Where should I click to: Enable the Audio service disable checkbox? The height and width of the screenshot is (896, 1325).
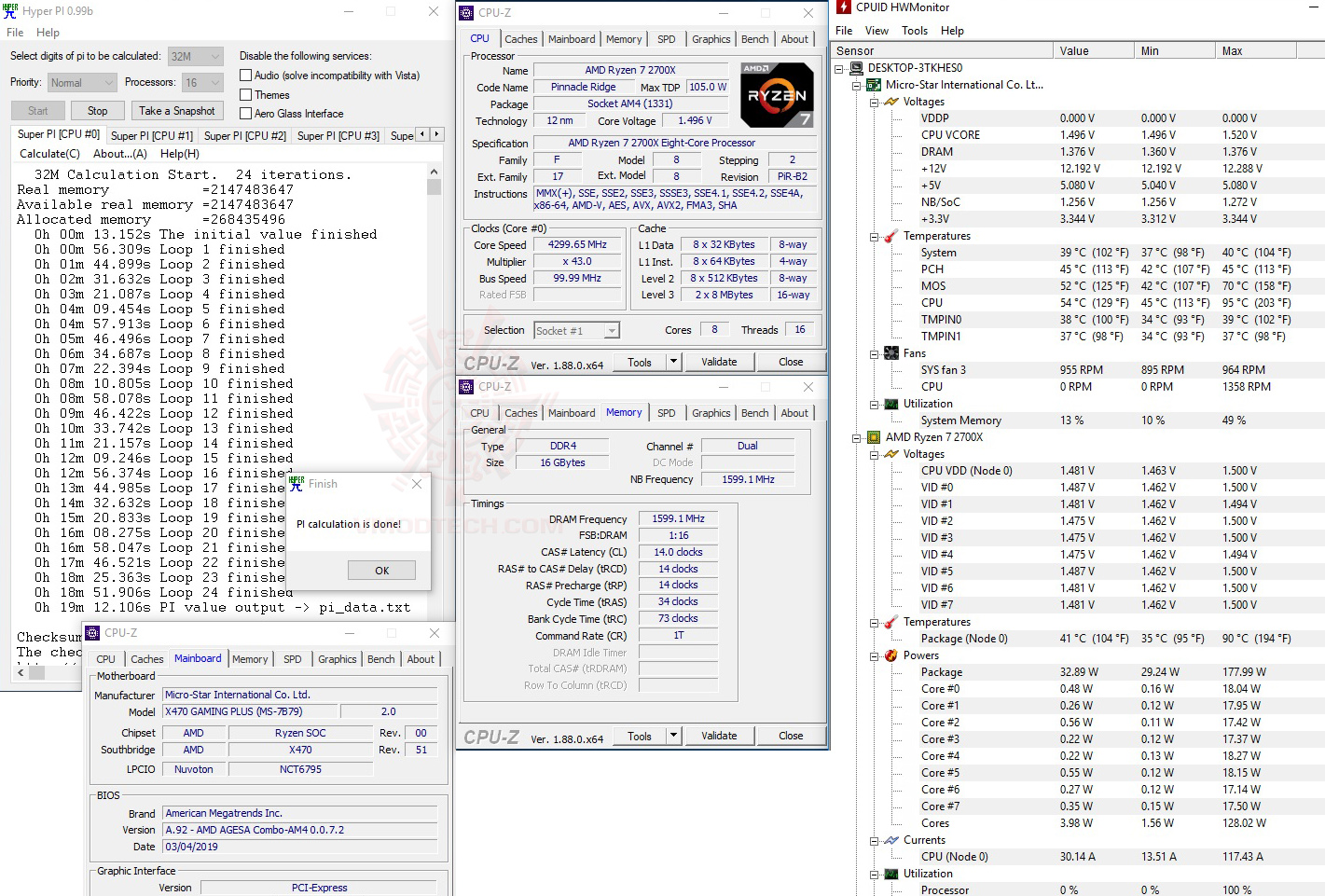point(246,75)
